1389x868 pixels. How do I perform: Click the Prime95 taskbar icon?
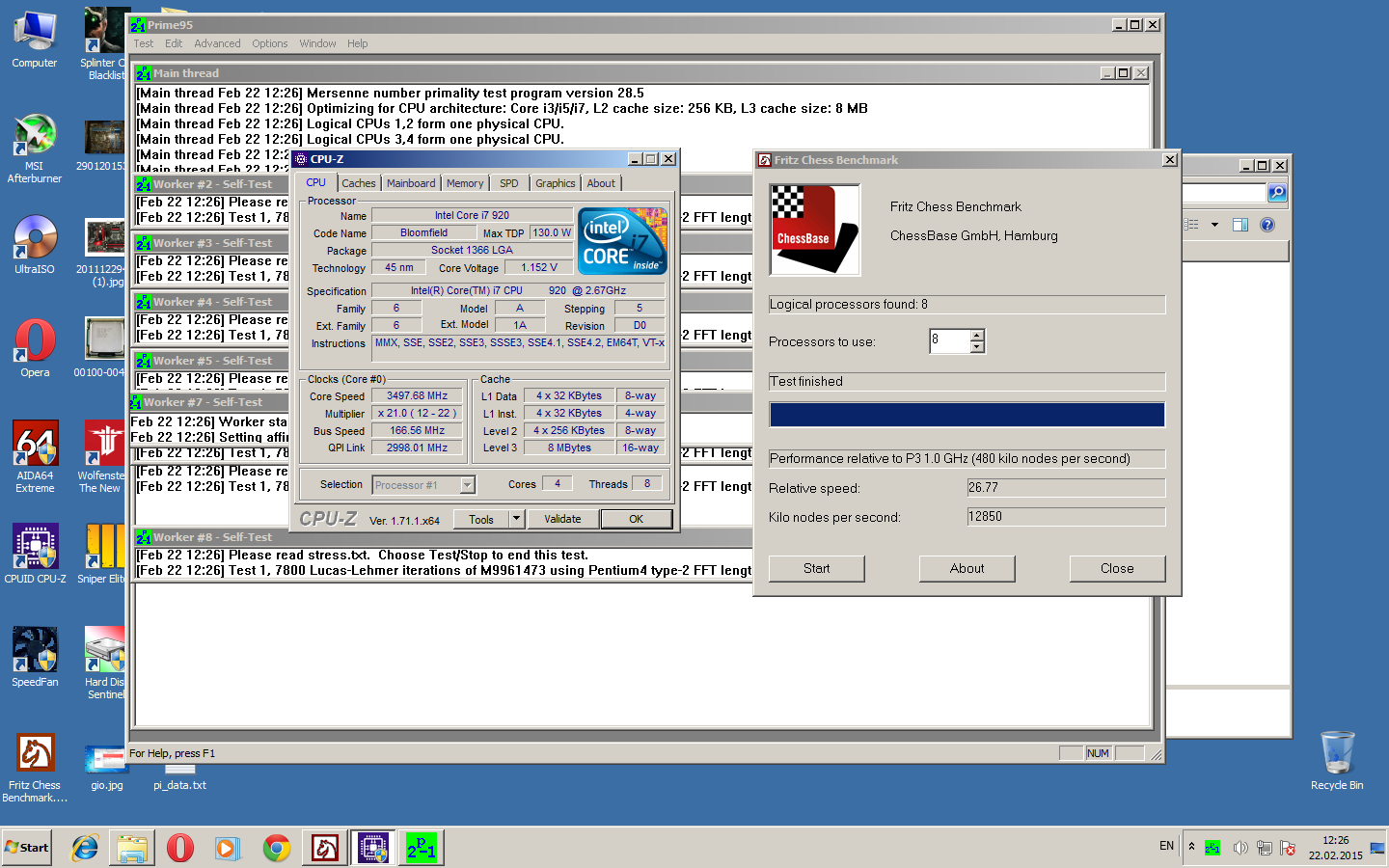pos(422,848)
